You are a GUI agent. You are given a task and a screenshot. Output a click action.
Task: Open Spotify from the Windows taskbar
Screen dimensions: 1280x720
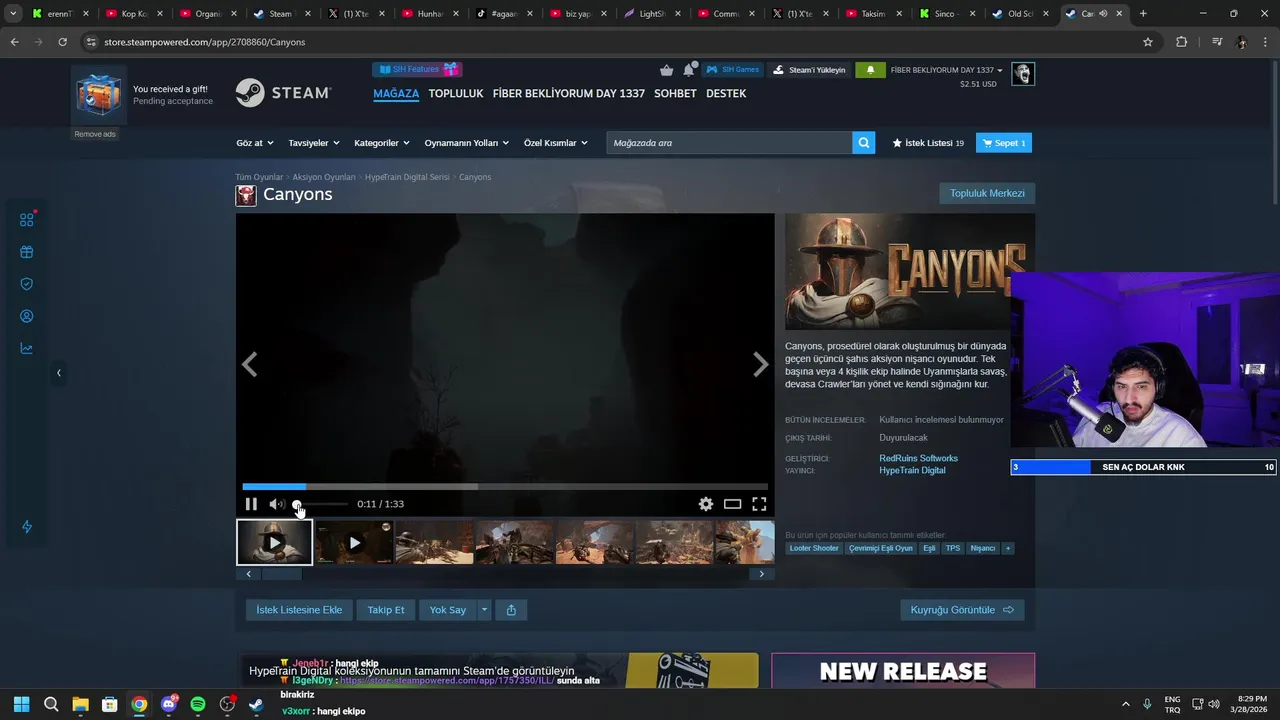click(198, 704)
